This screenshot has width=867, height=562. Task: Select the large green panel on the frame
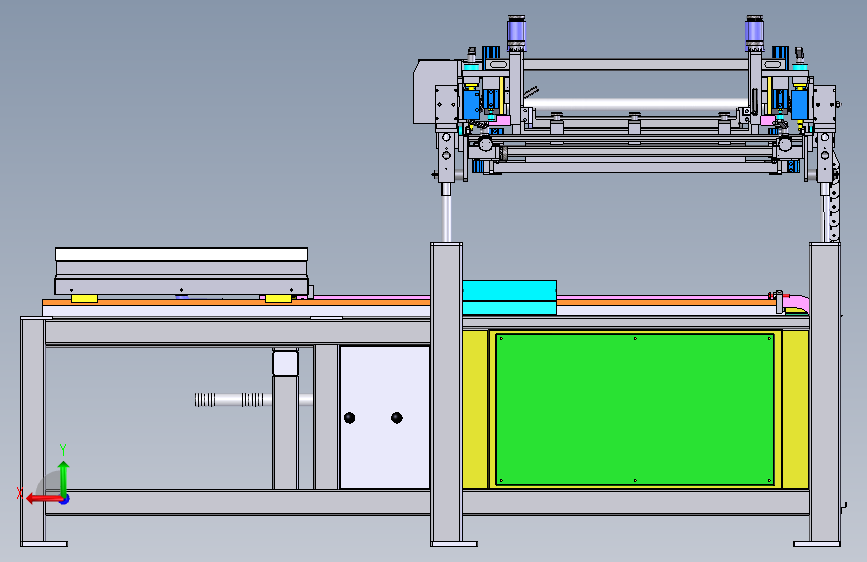coord(635,409)
